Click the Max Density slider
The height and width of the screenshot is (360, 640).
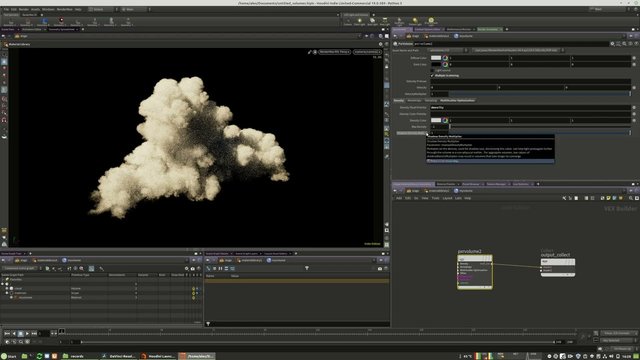coord(540,127)
